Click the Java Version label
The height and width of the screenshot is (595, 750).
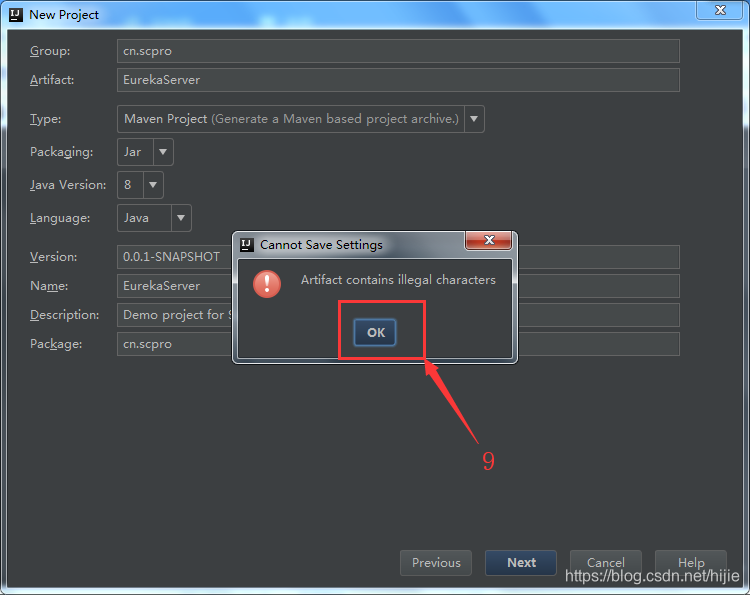pyautogui.click(x=68, y=185)
